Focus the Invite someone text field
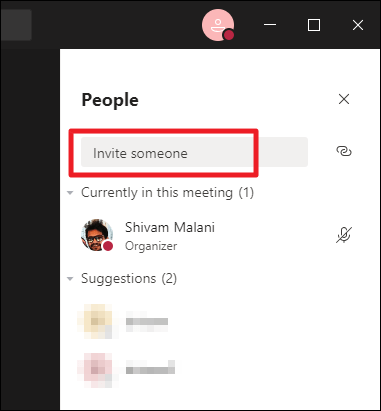Viewport: 381px width, 411px height. point(194,152)
